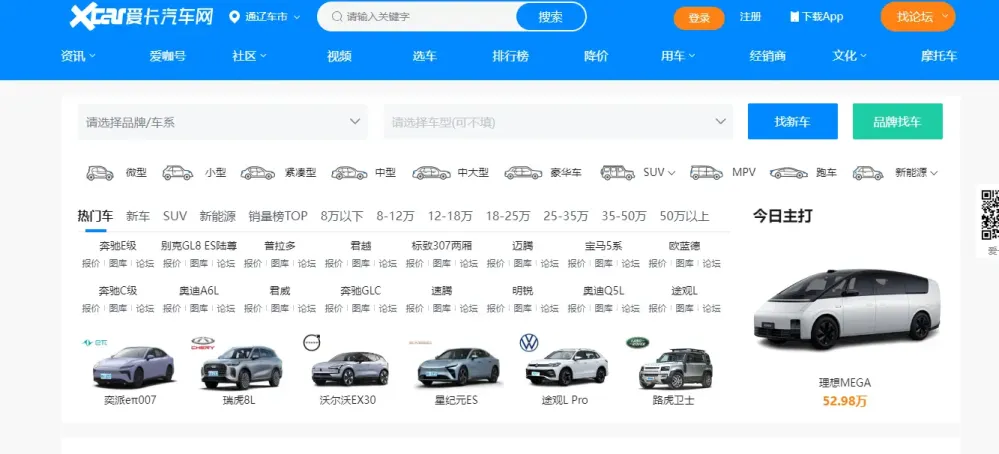The height and width of the screenshot is (454, 999).
Task: Click the Xcar 爱卡汽车网 logo
Action: (141, 16)
